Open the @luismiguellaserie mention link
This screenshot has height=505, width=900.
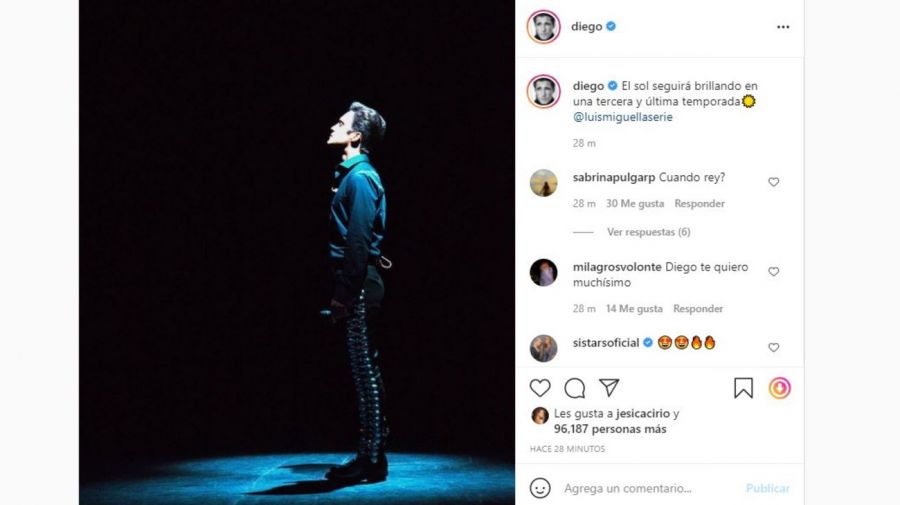(622, 117)
